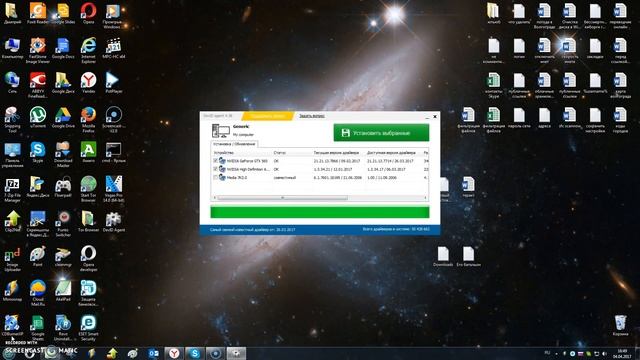Click the green progress bar in DevID Agent

pyautogui.click(x=320, y=212)
